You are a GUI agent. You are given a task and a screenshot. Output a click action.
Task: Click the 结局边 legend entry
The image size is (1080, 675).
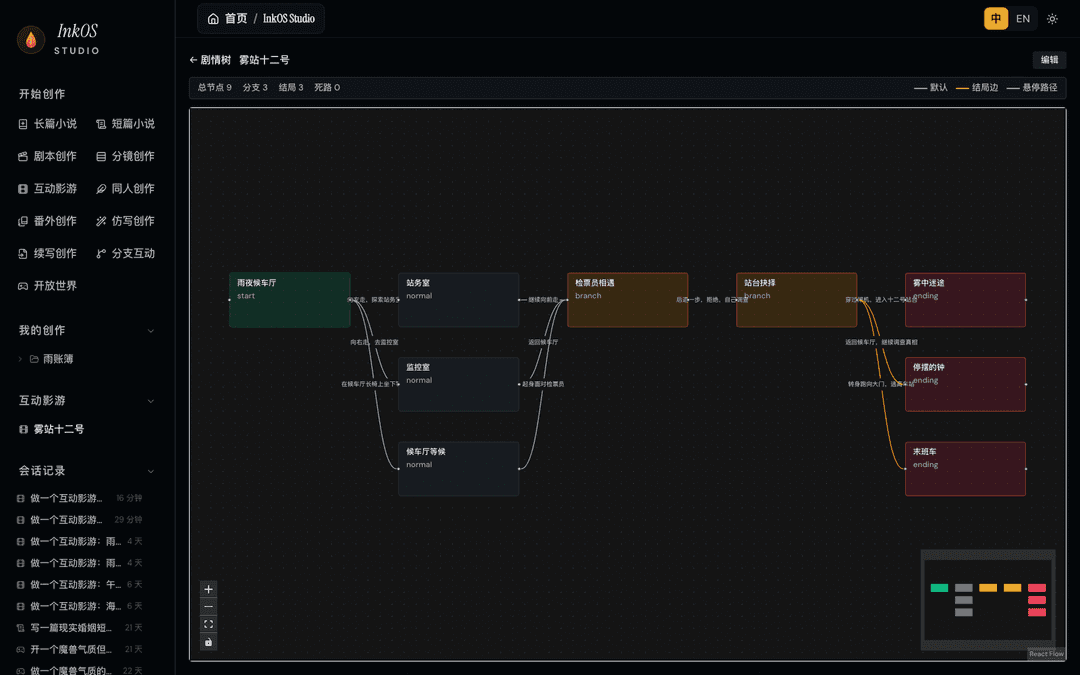click(977, 87)
